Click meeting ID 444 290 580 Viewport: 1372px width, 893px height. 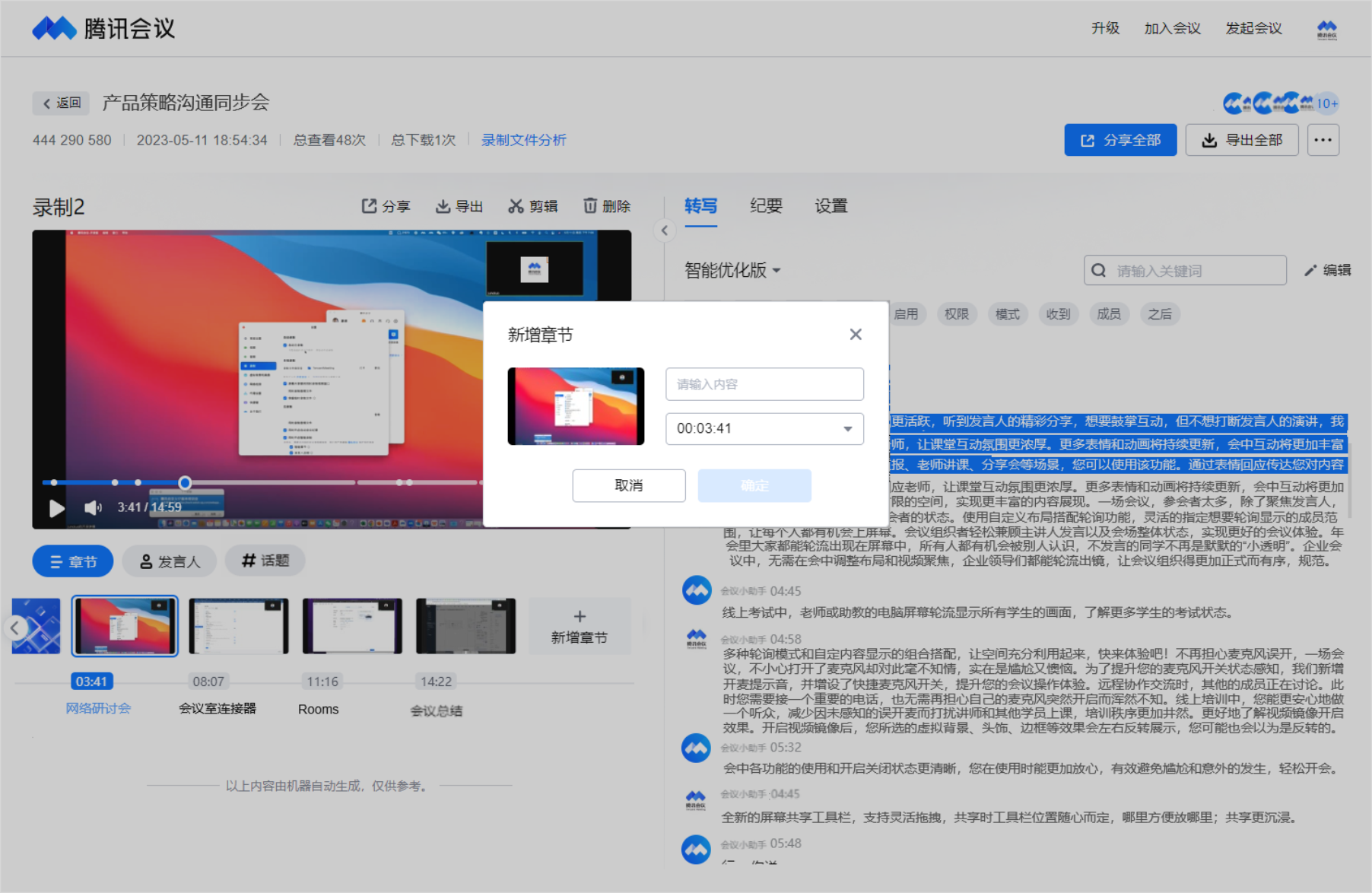pos(72,140)
